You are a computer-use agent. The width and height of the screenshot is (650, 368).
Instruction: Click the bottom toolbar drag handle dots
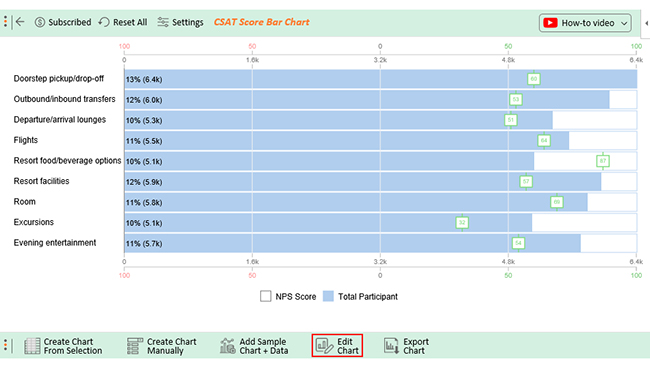[x=5, y=346]
